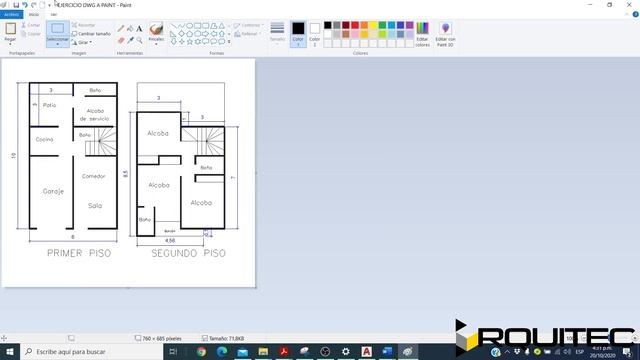This screenshot has height=360, width=640.
Task: Open the Contorno outline dropdown
Action: coord(249,25)
